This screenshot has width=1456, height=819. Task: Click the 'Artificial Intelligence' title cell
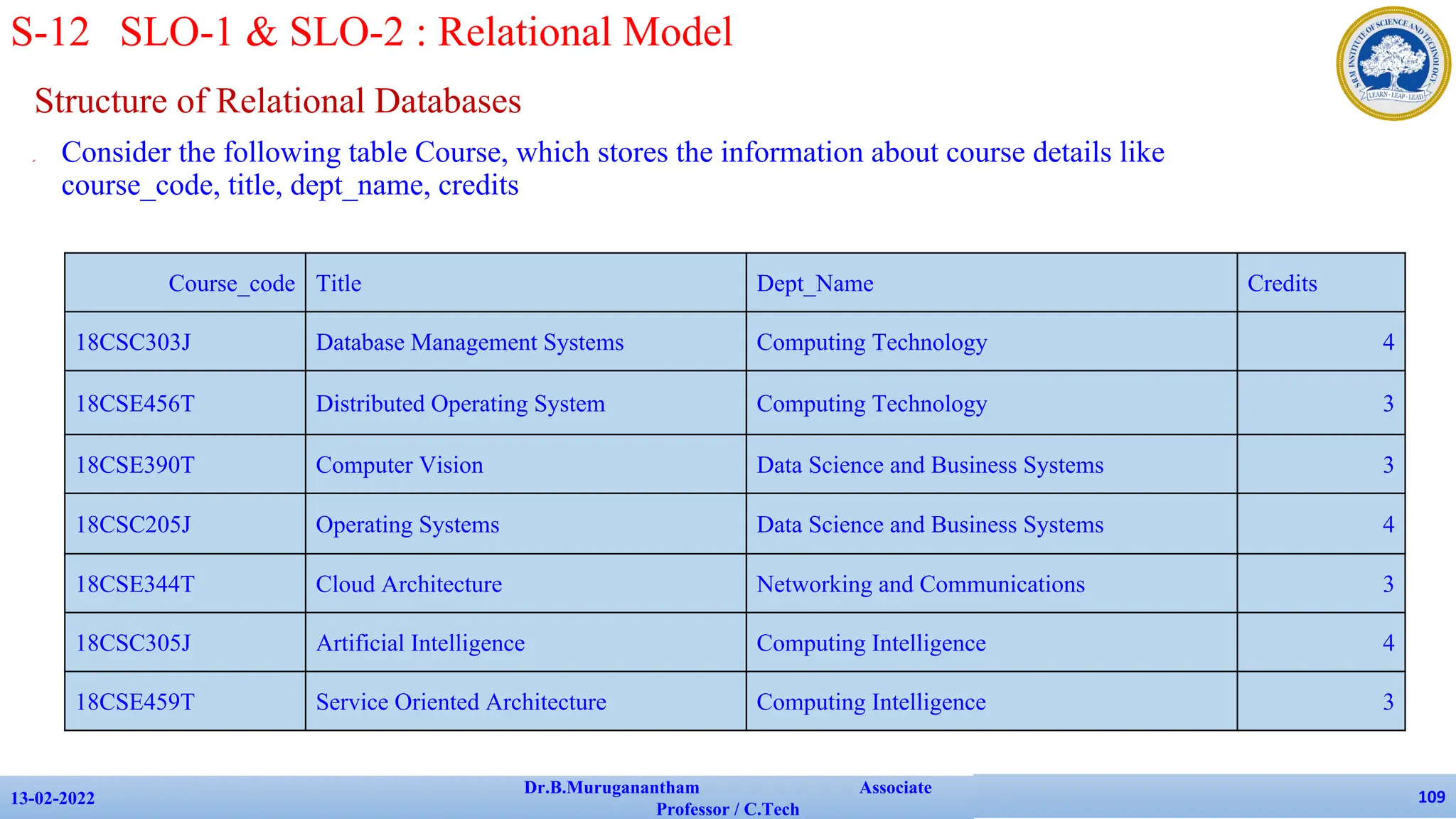(x=526, y=643)
